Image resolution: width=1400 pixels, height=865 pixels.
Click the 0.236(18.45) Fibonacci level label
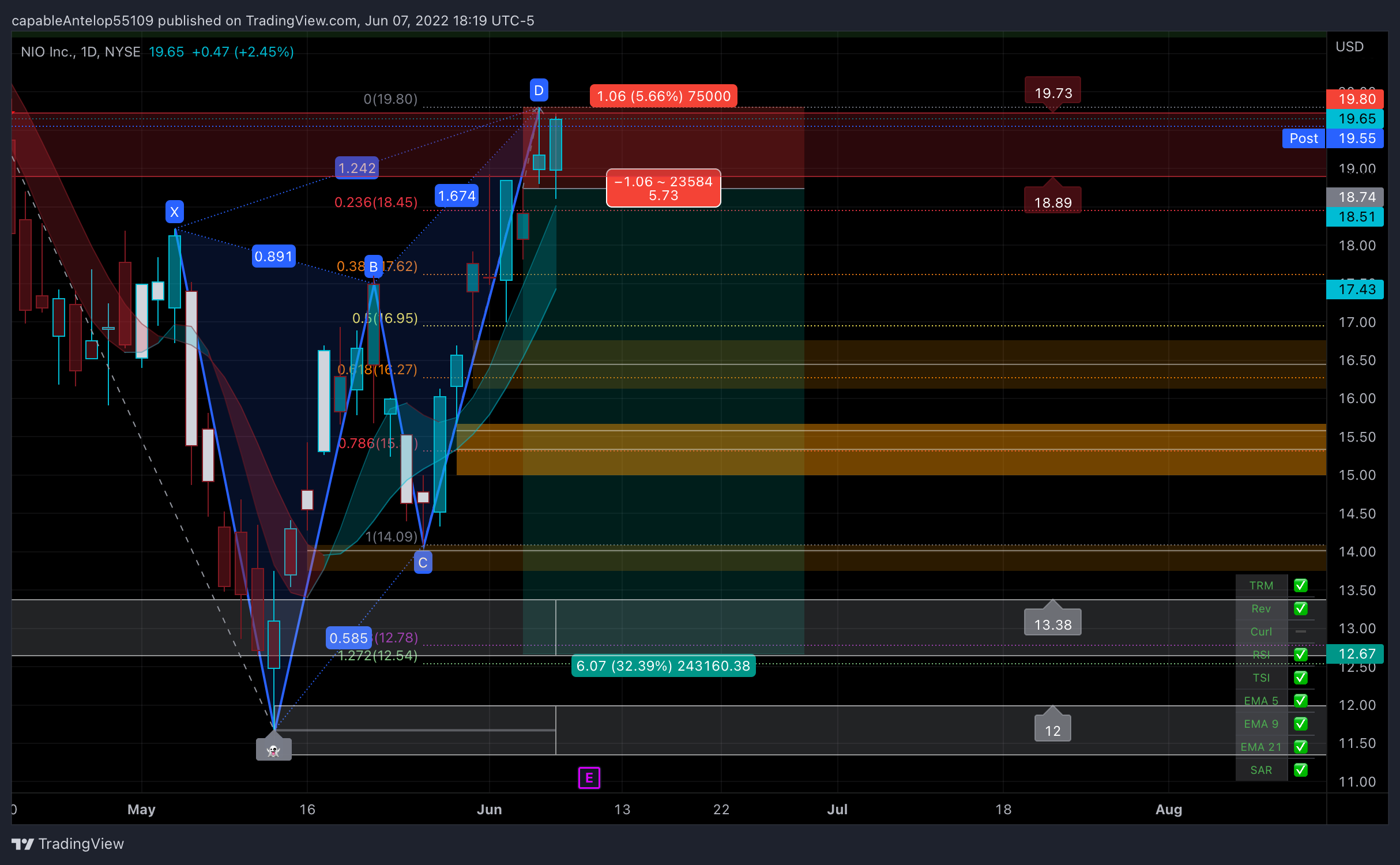point(376,202)
